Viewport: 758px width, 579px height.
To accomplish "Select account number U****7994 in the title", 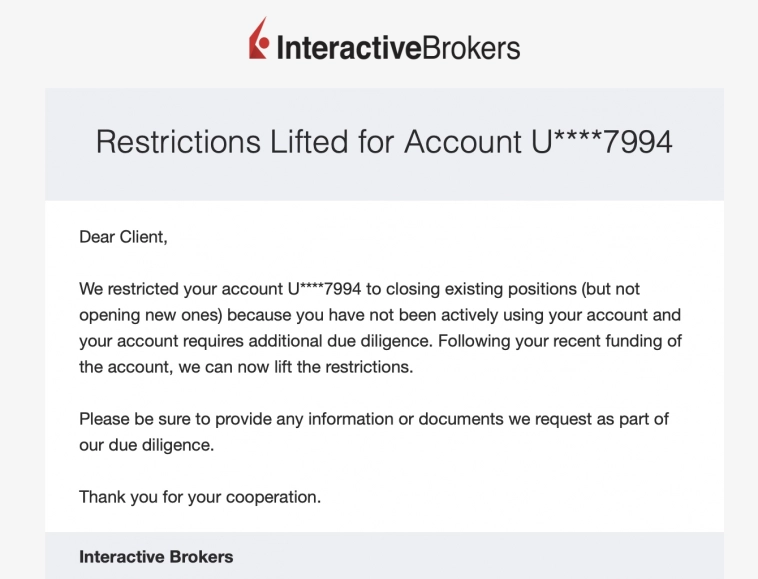I will [601, 142].
